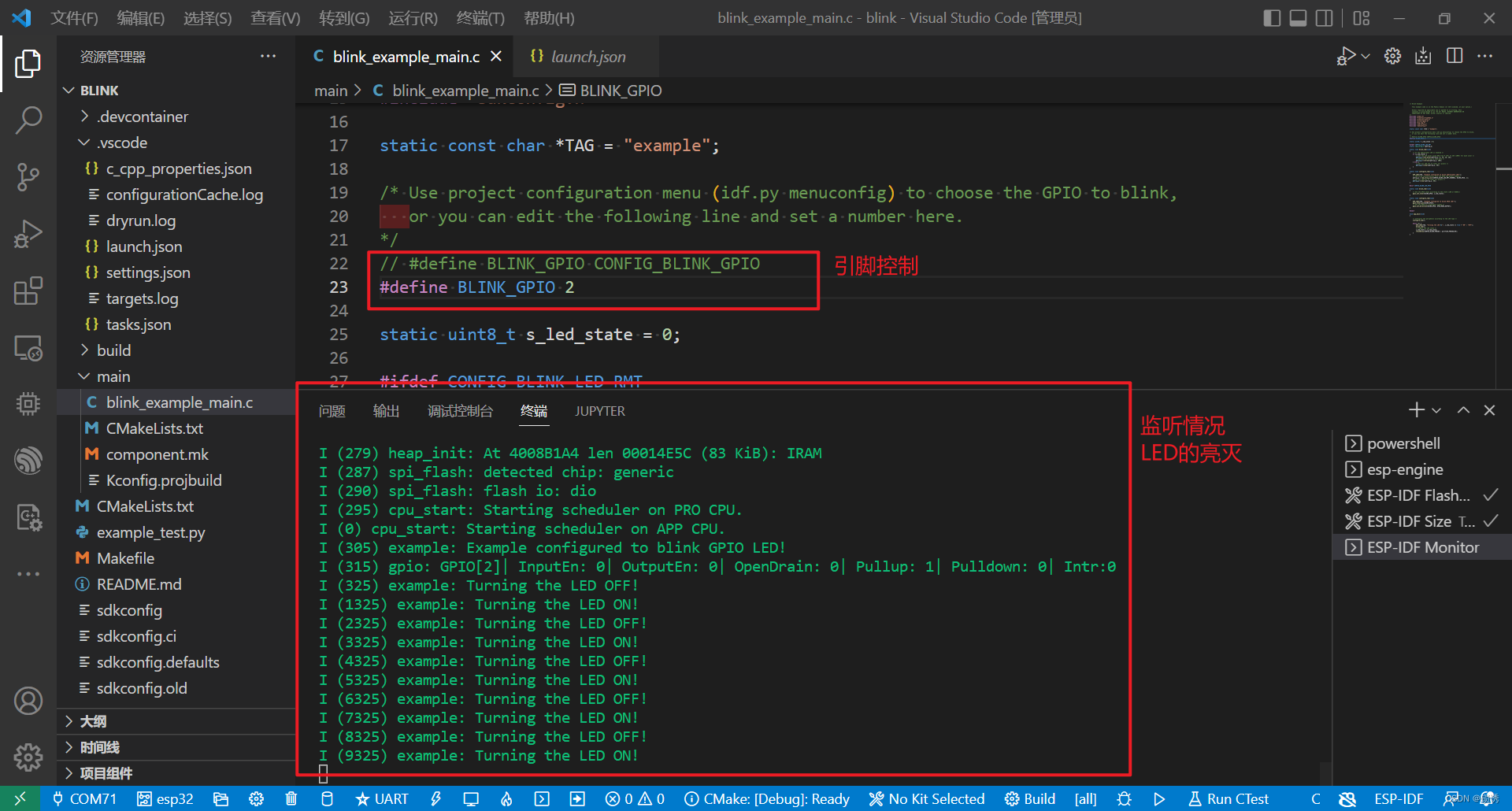1512x811 pixels.
Task: Open the 文件(F) menu
Action: pyautogui.click(x=74, y=17)
